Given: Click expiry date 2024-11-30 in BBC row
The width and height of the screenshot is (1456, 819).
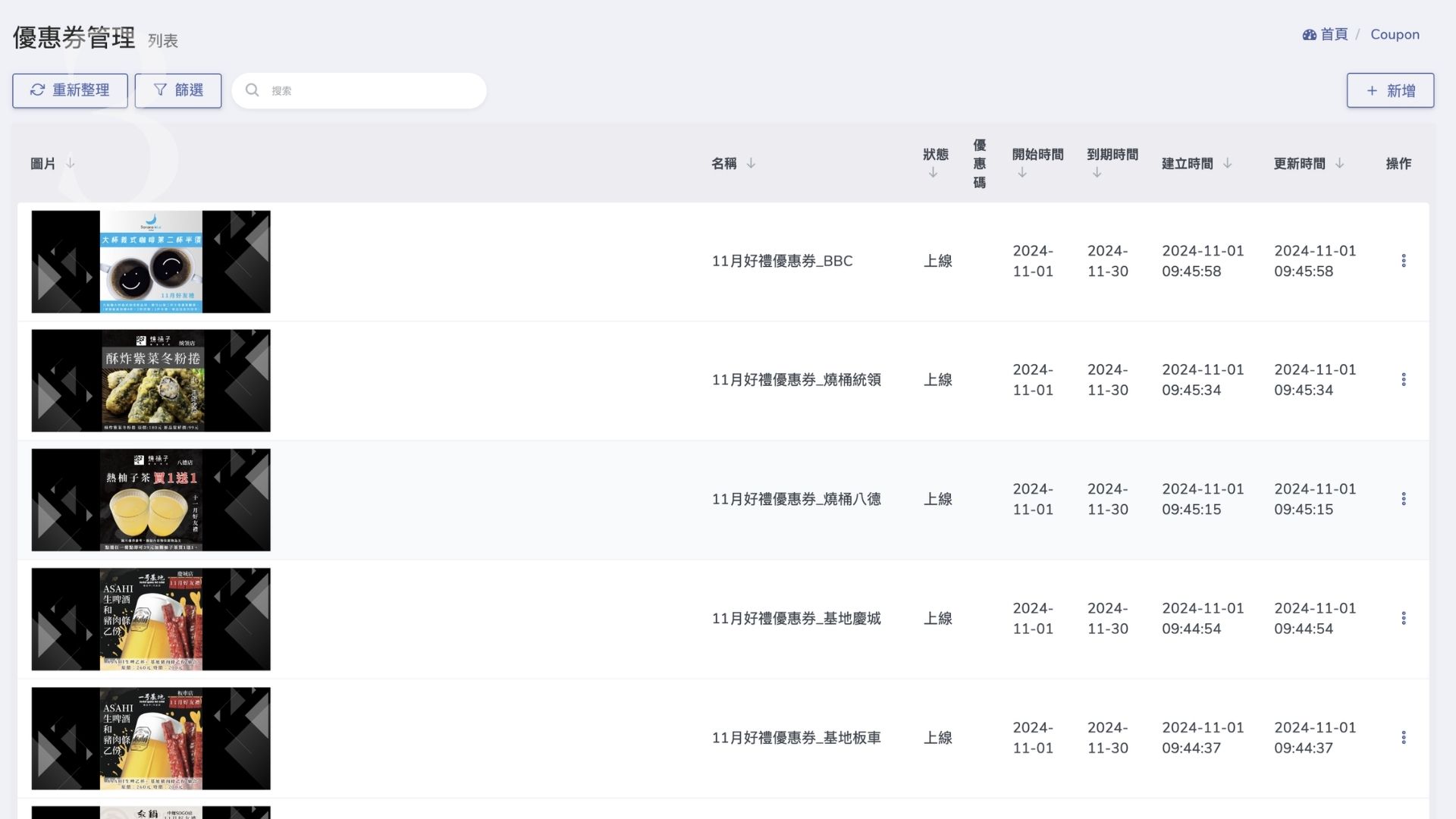Looking at the screenshot, I should tap(1108, 261).
